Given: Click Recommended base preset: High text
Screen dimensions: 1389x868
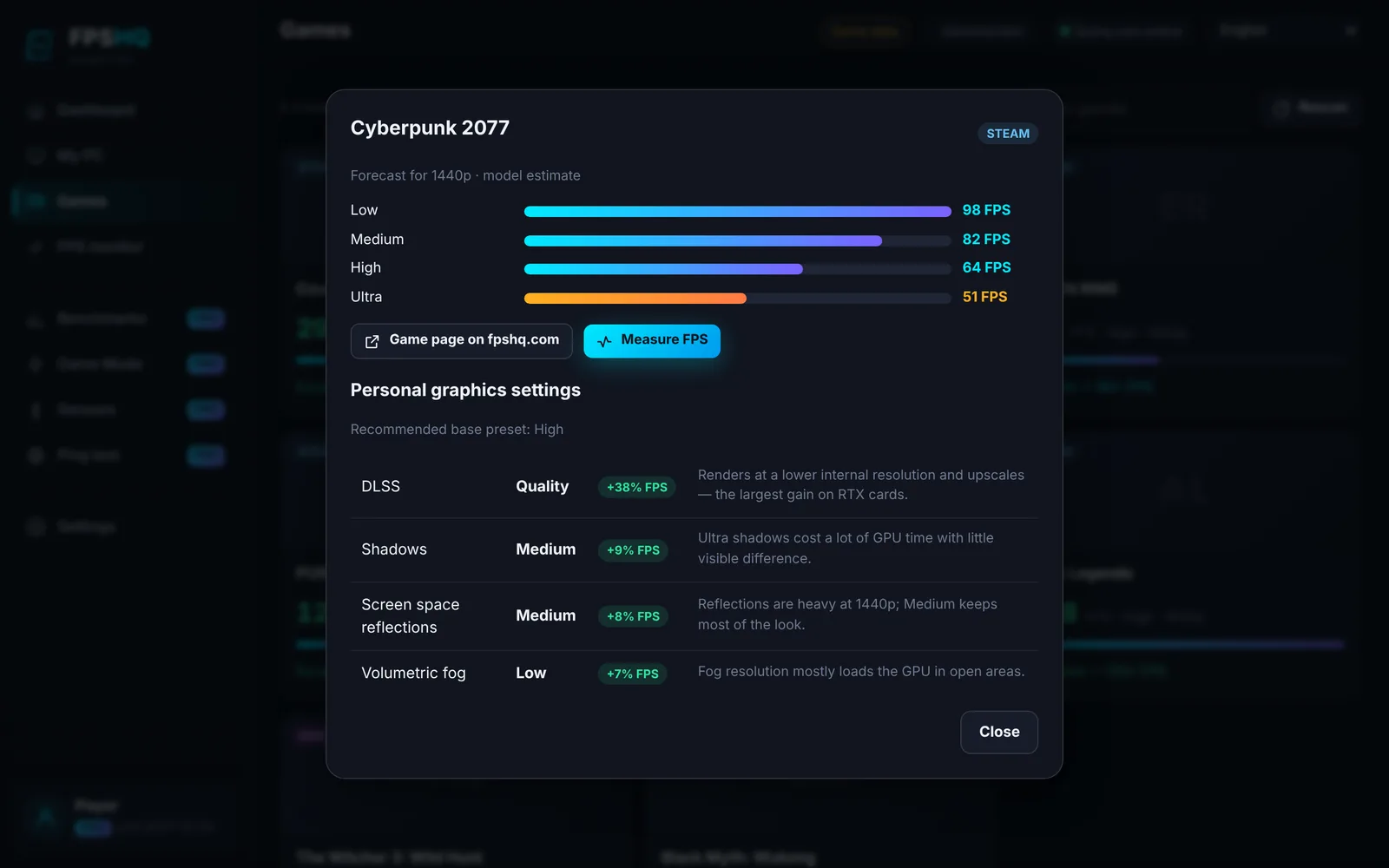Looking at the screenshot, I should click(457, 430).
